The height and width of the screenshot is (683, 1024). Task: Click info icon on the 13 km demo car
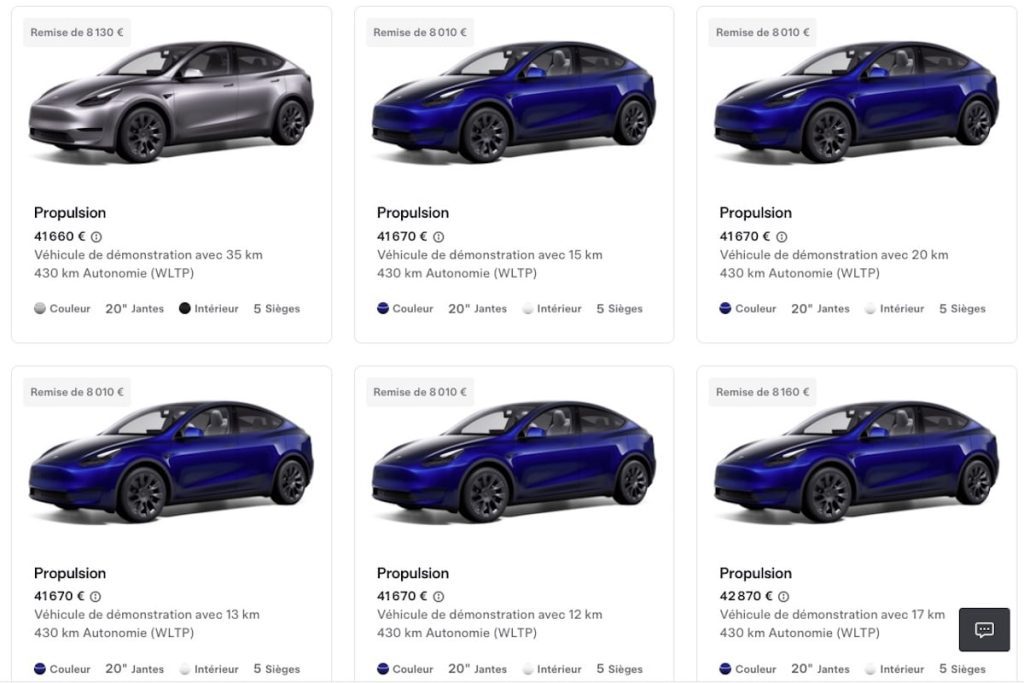tap(97, 597)
